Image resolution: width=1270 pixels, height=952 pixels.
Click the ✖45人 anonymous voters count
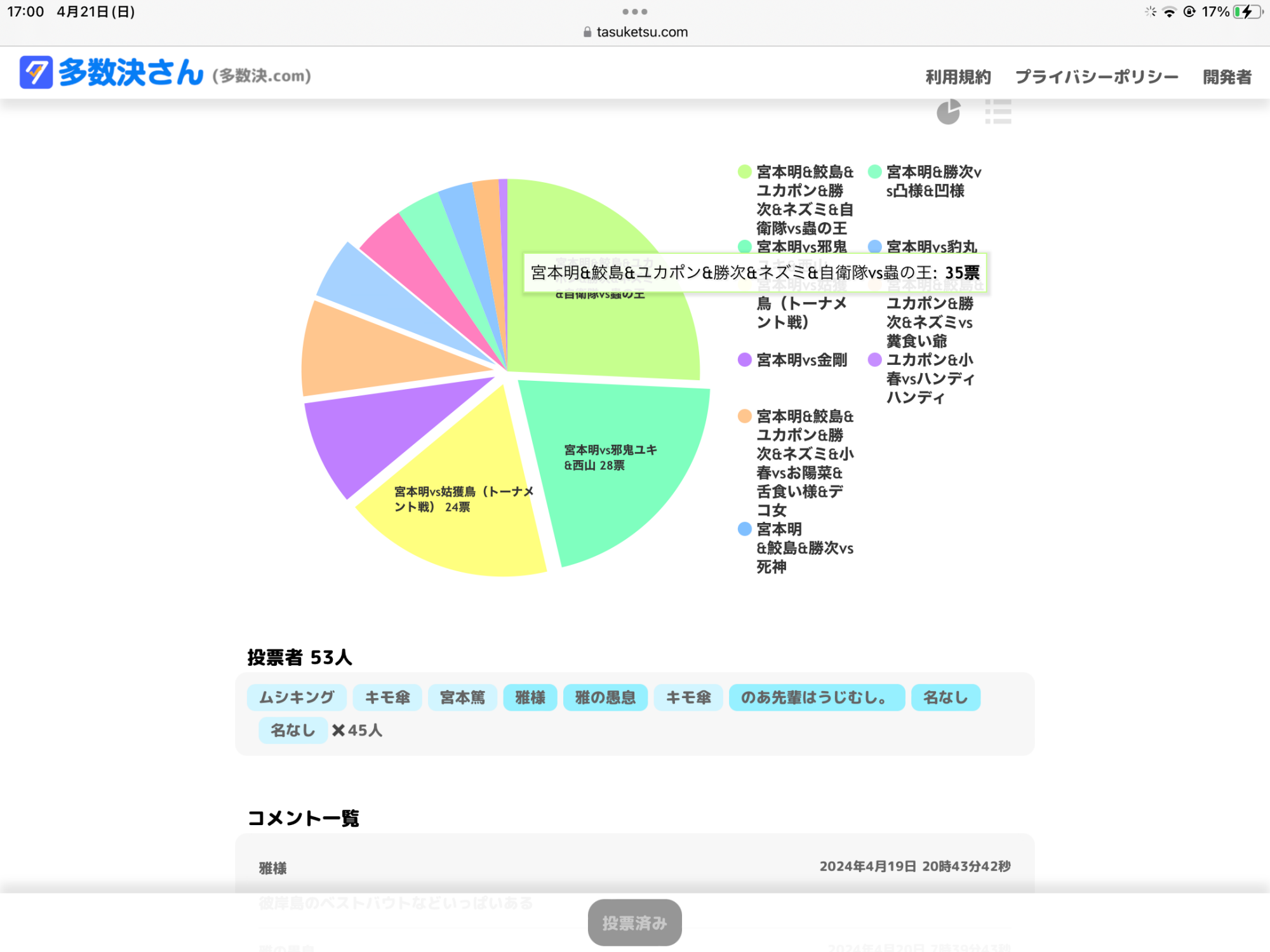pos(357,731)
